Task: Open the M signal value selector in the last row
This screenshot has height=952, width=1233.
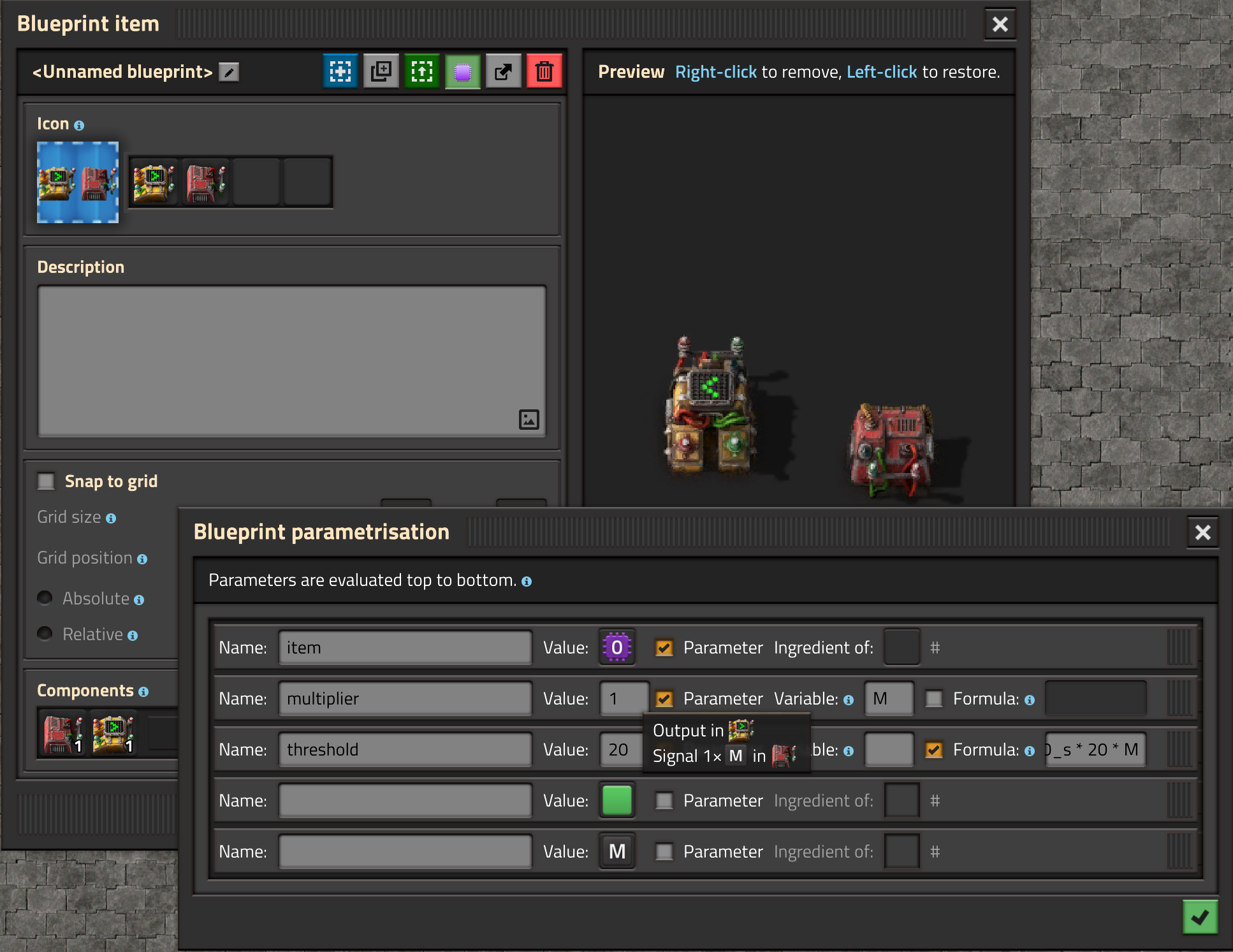Action: 616,852
